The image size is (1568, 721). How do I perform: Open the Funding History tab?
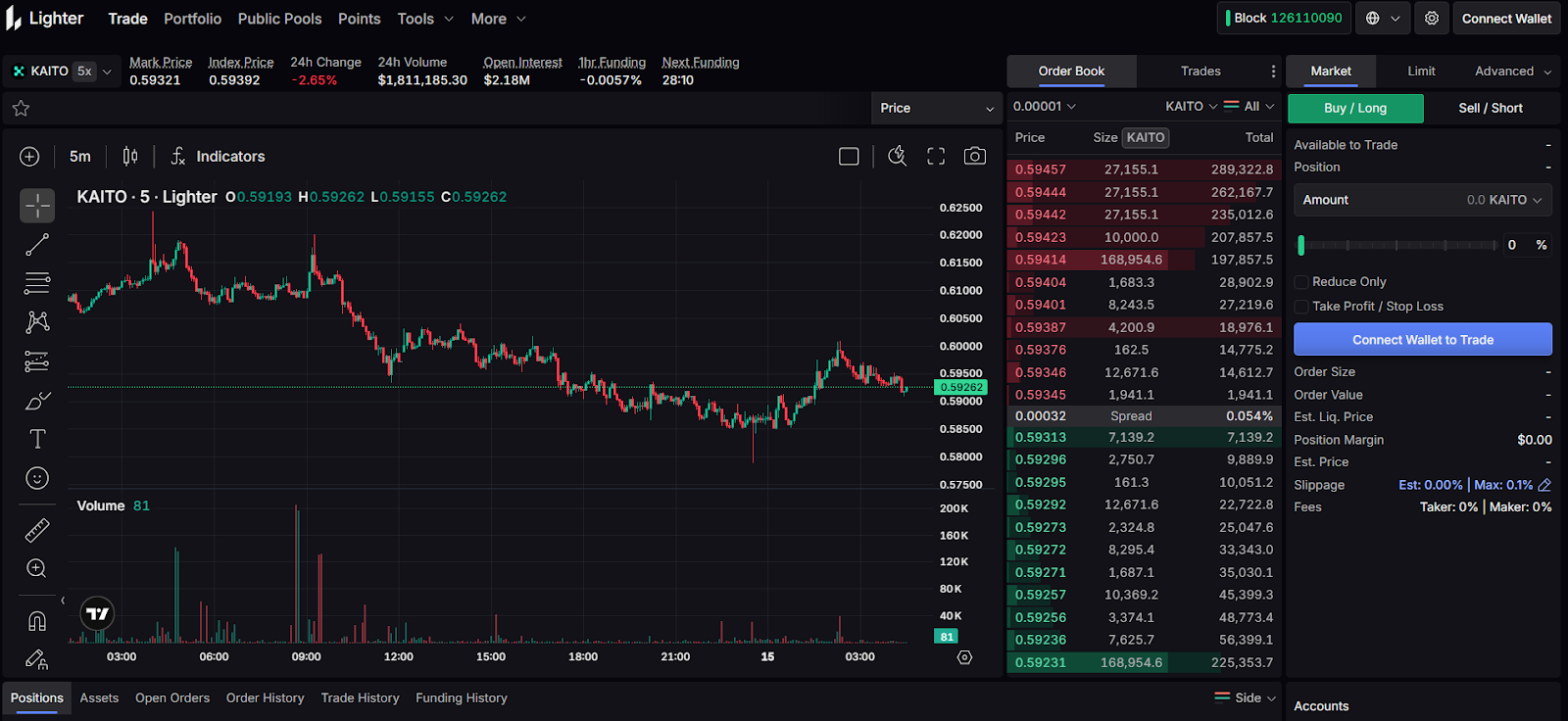pos(461,698)
